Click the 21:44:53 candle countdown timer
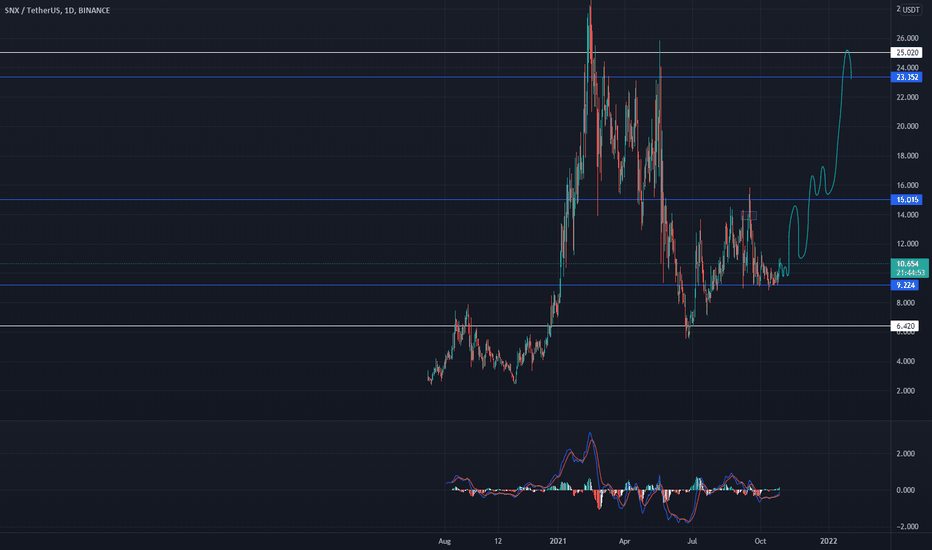 (910, 273)
